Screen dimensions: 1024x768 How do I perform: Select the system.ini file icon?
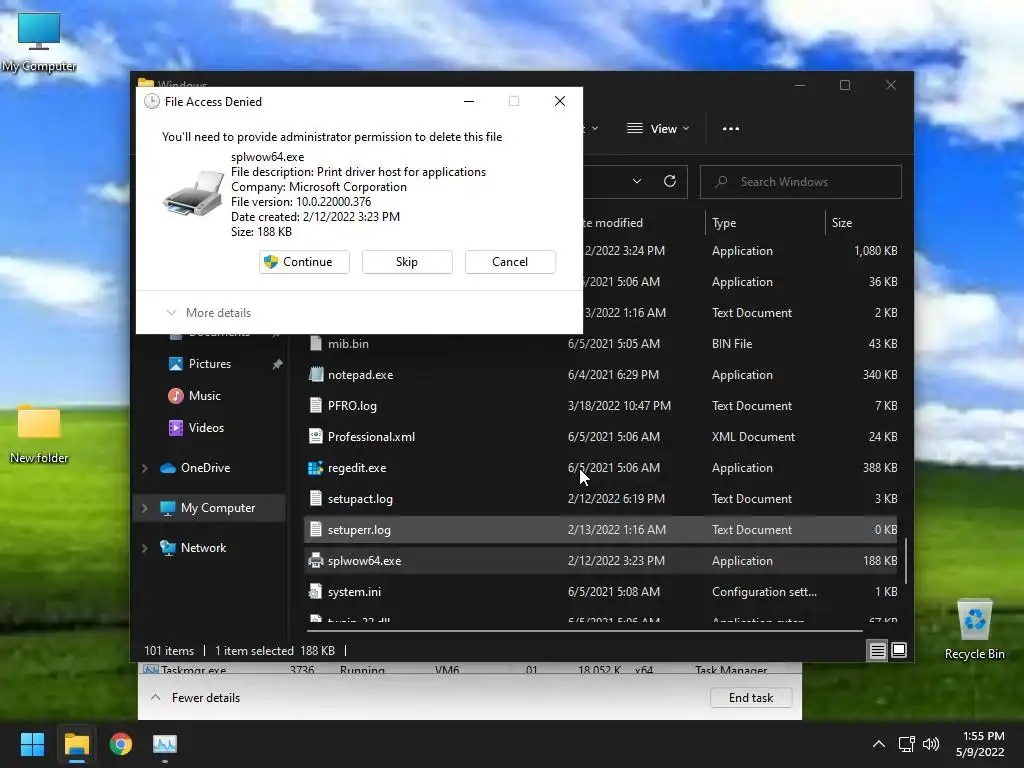click(x=316, y=592)
